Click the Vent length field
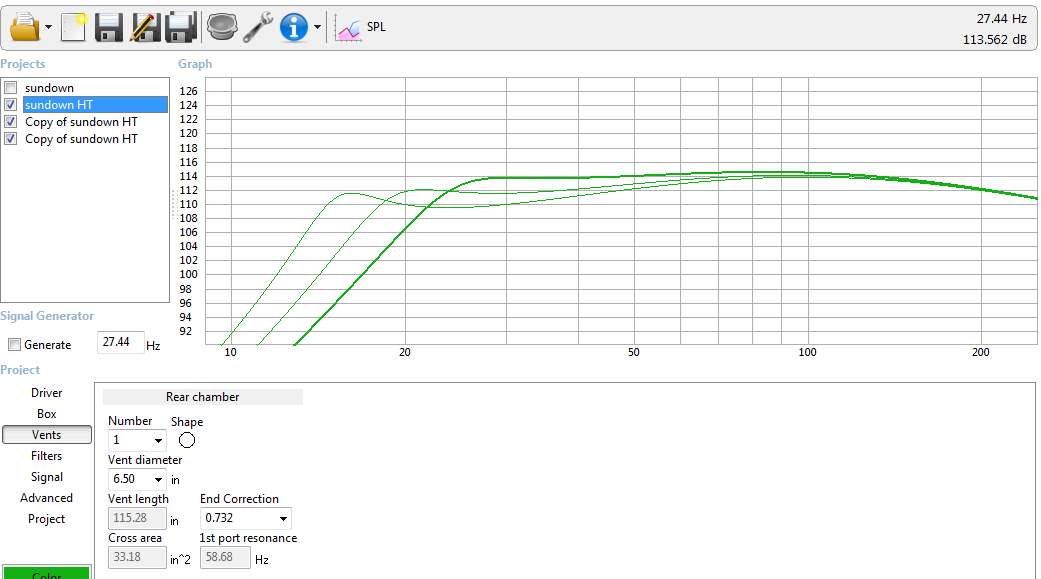The width and height of the screenshot is (1041, 579). (137, 518)
